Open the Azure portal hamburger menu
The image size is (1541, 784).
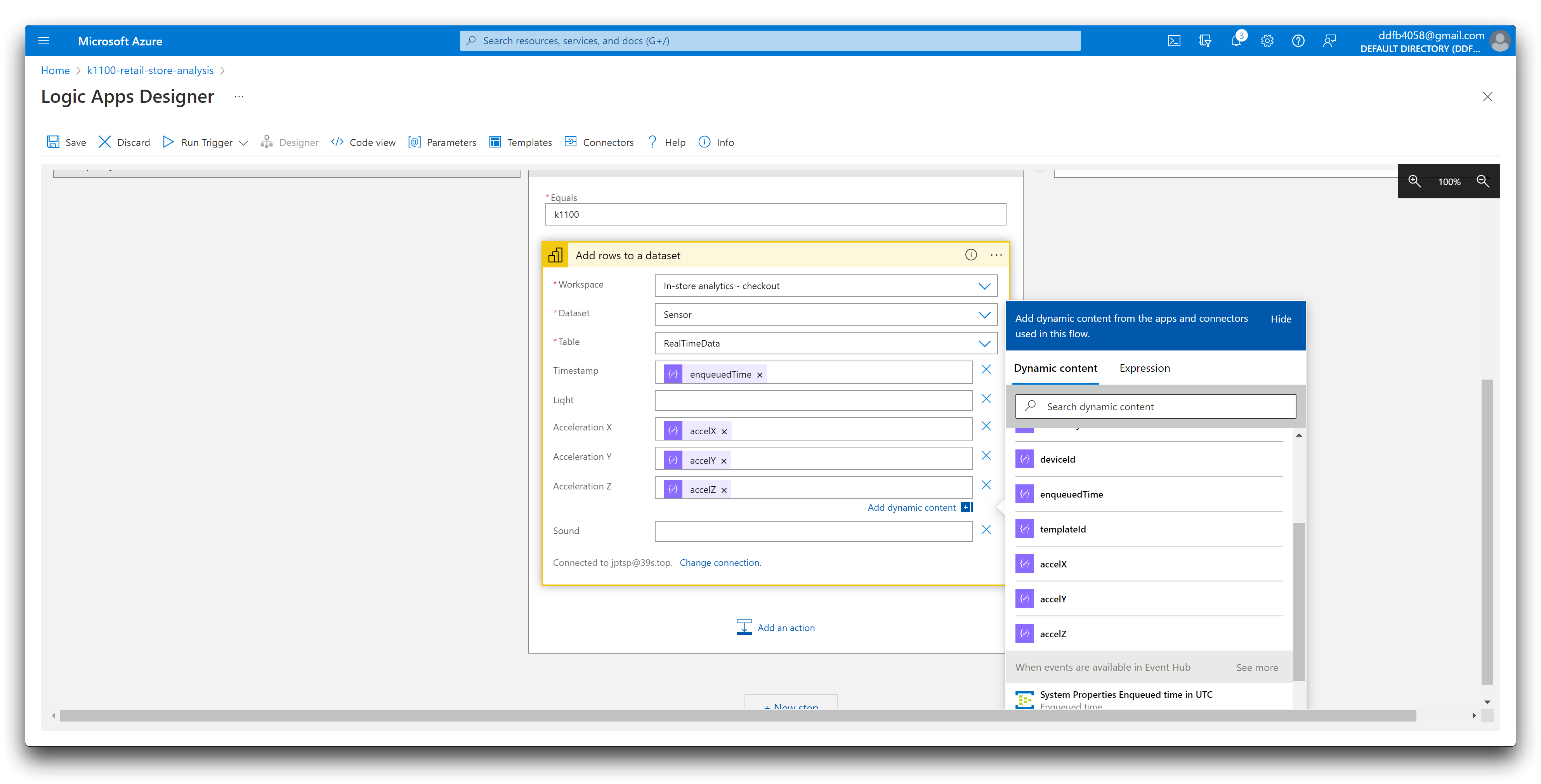coord(44,41)
